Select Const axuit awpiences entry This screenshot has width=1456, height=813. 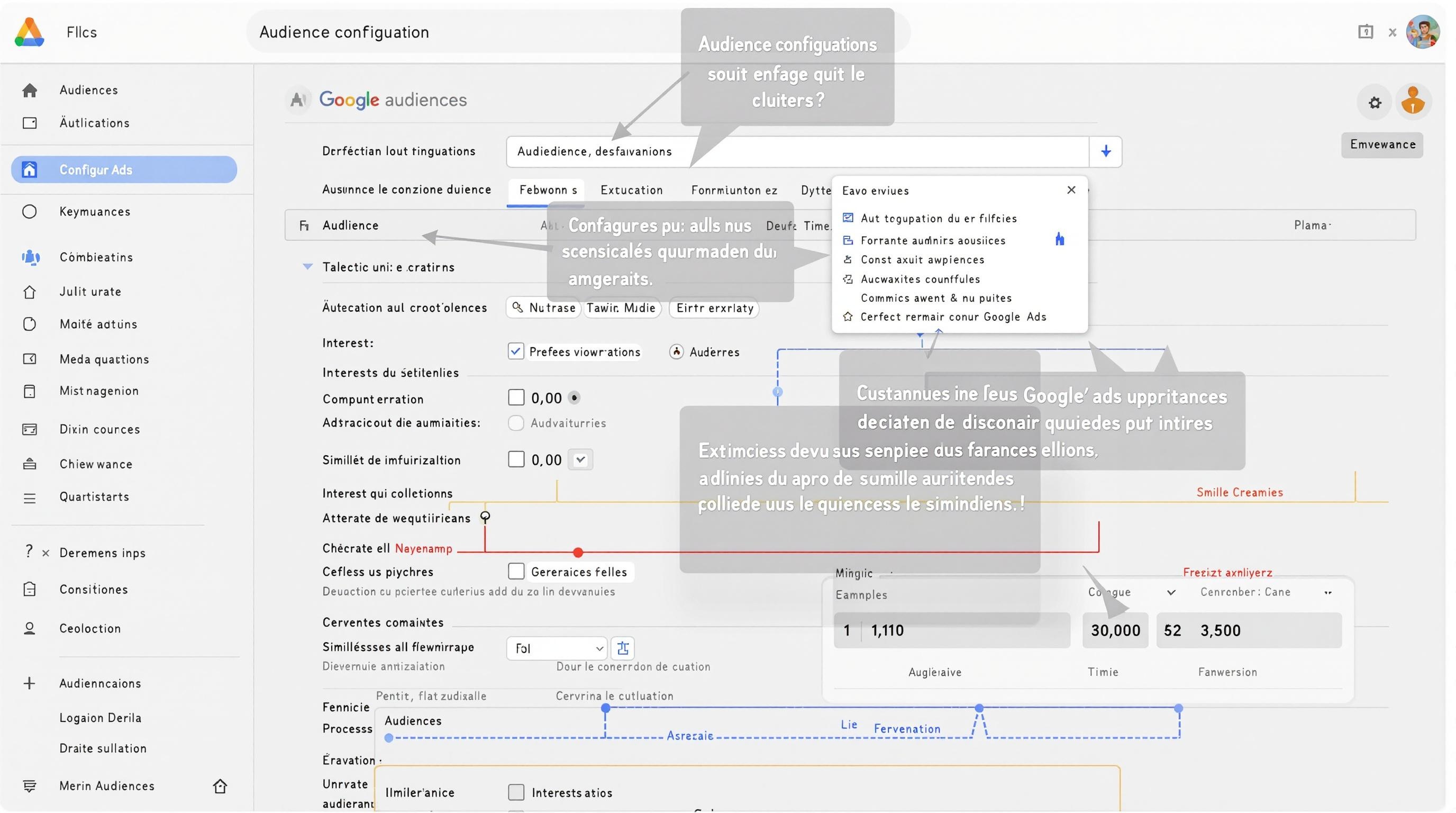tap(922, 259)
